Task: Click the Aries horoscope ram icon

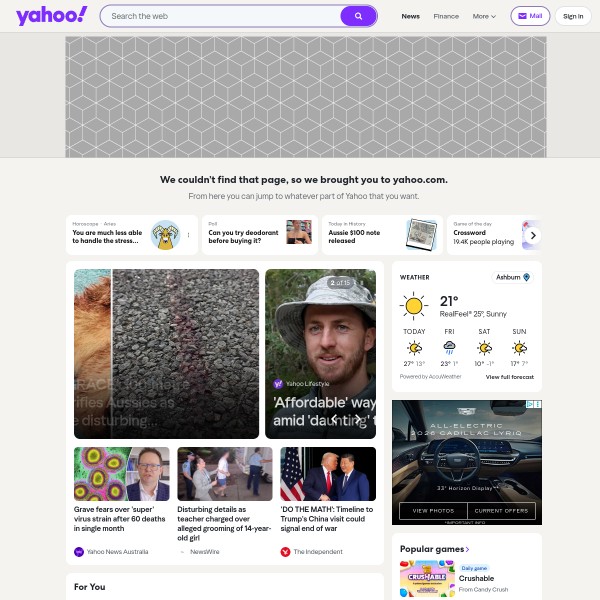Action: tap(165, 235)
